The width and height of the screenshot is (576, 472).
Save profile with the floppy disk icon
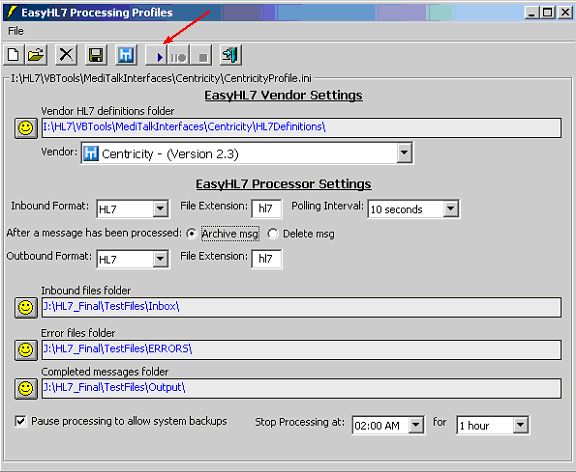[96, 55]
